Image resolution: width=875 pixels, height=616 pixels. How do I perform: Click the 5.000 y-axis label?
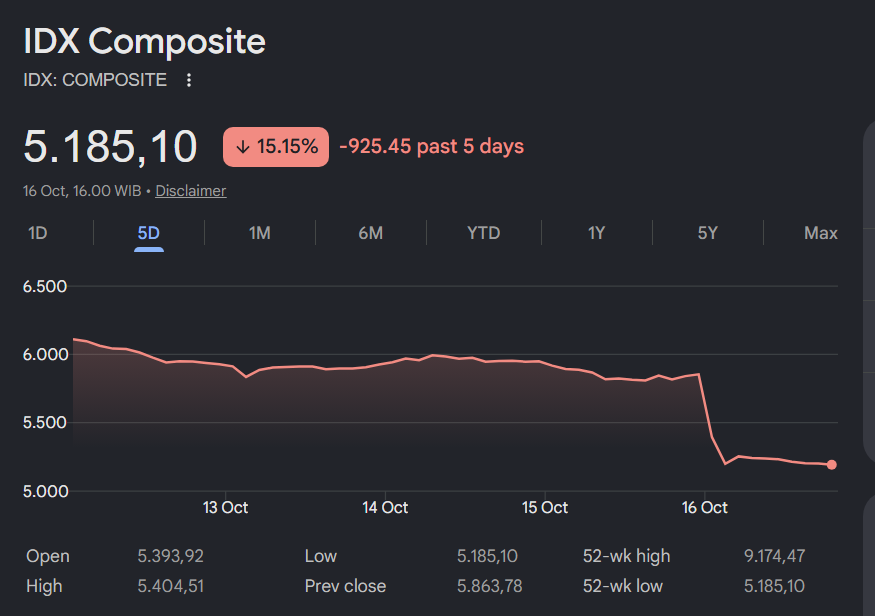[x=45, y=492]
